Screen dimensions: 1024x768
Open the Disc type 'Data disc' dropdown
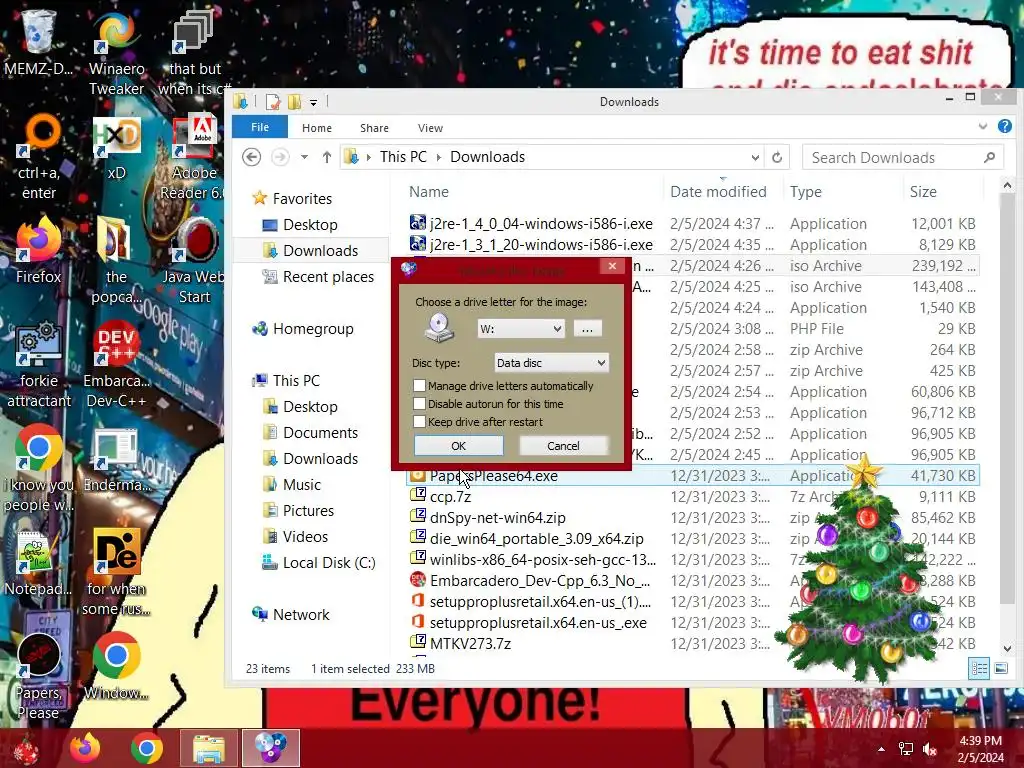[x=551, y=362]
